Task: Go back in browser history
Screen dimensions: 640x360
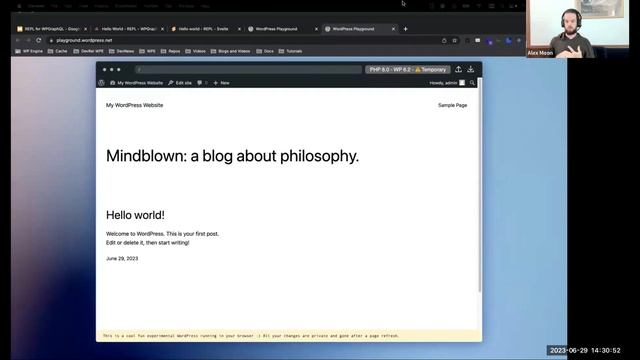Action: (18, 40)
